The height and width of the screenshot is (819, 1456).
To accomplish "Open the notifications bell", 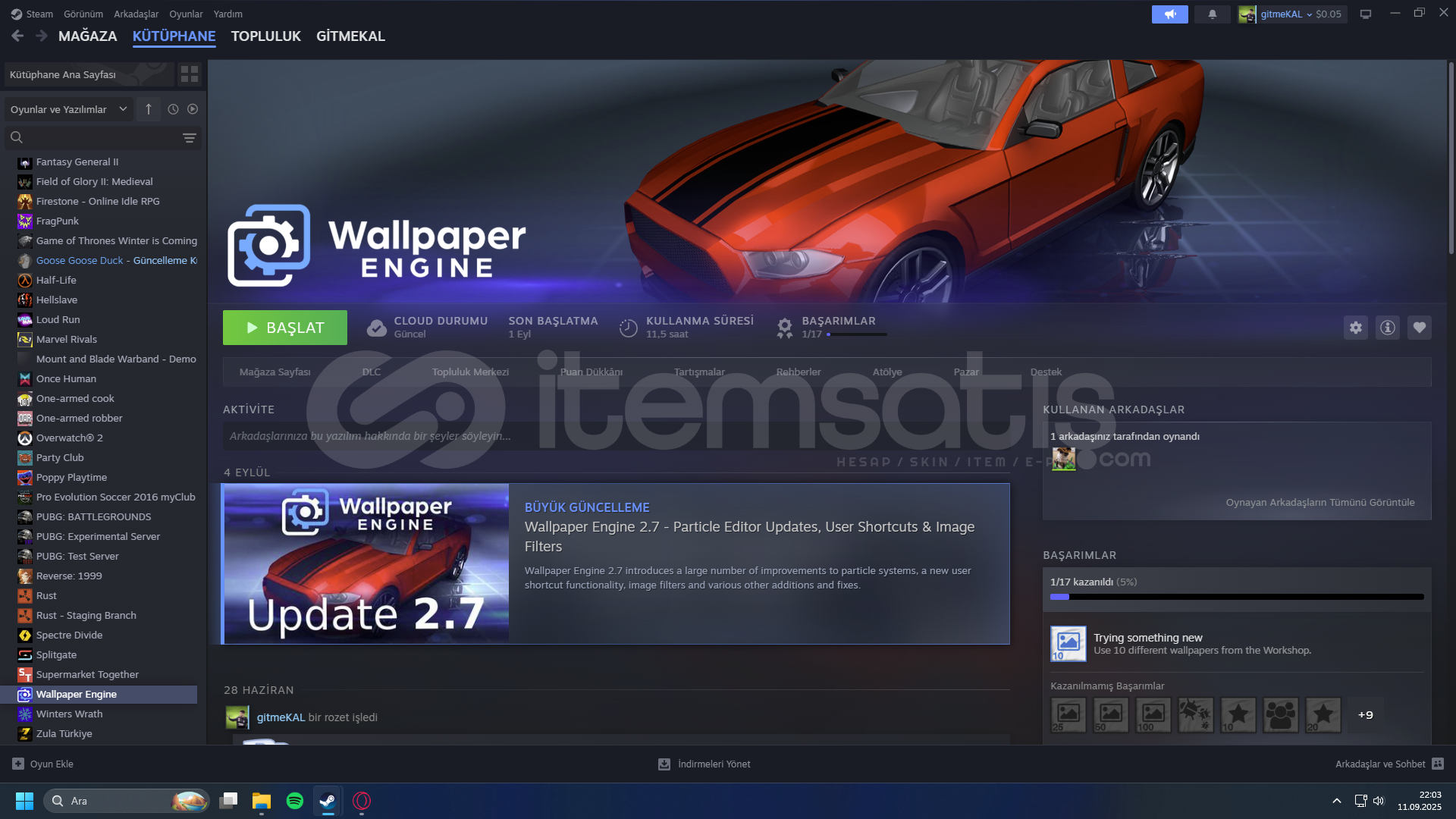I will 1213,14.
